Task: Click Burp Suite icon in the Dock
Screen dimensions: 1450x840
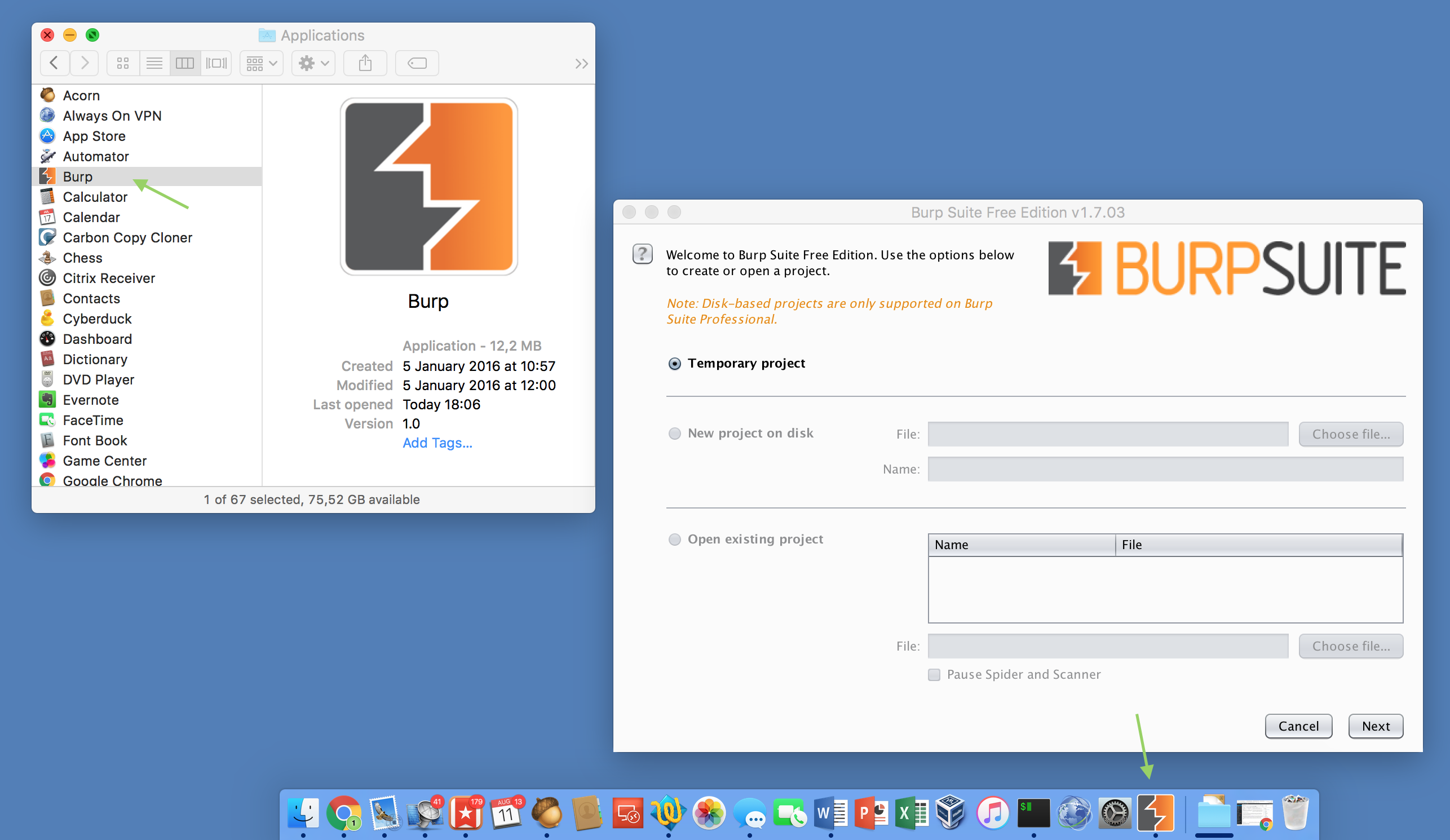Action: click(x=1155, y=814)
